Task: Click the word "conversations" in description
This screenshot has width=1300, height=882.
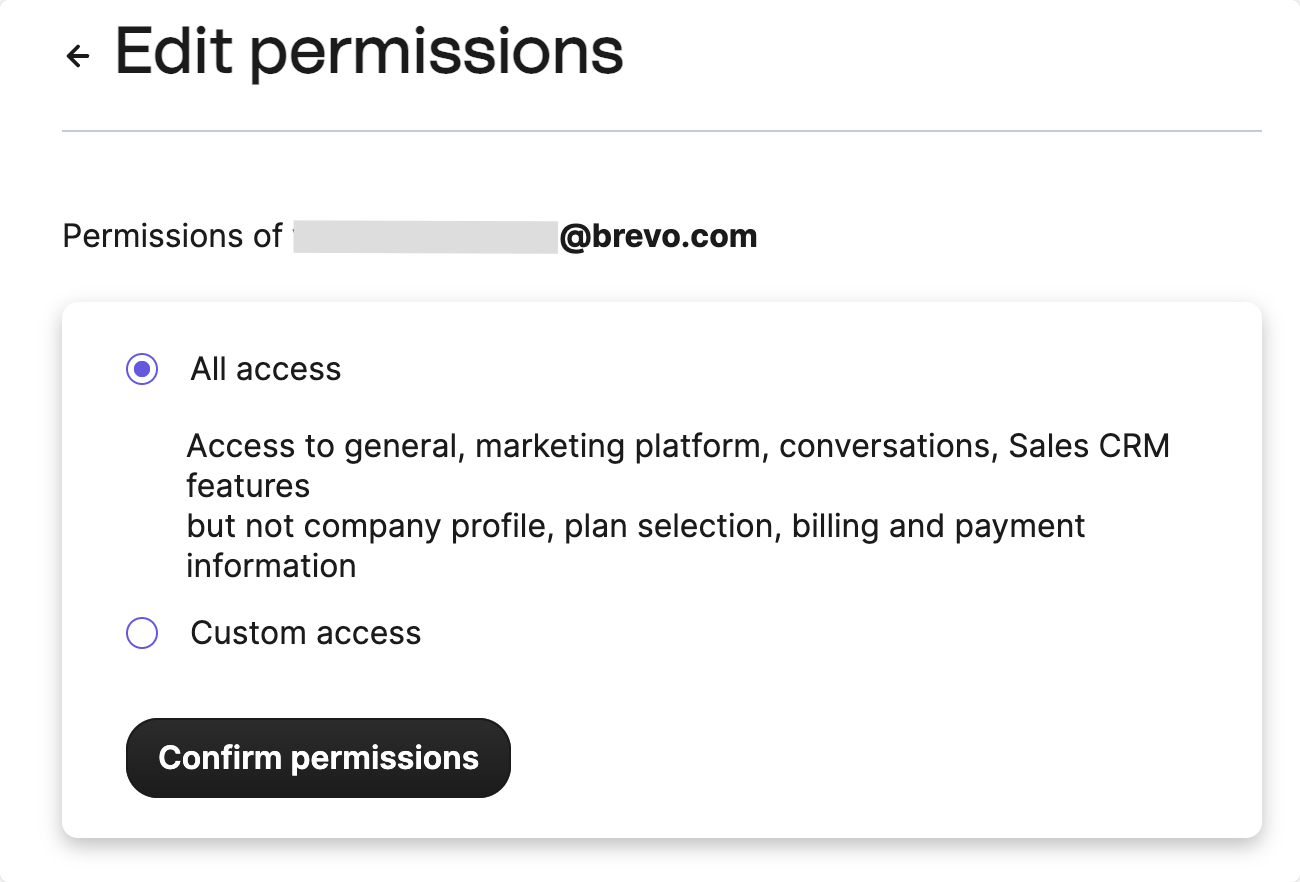Action: pyautogui.click(x=888, y=446)
